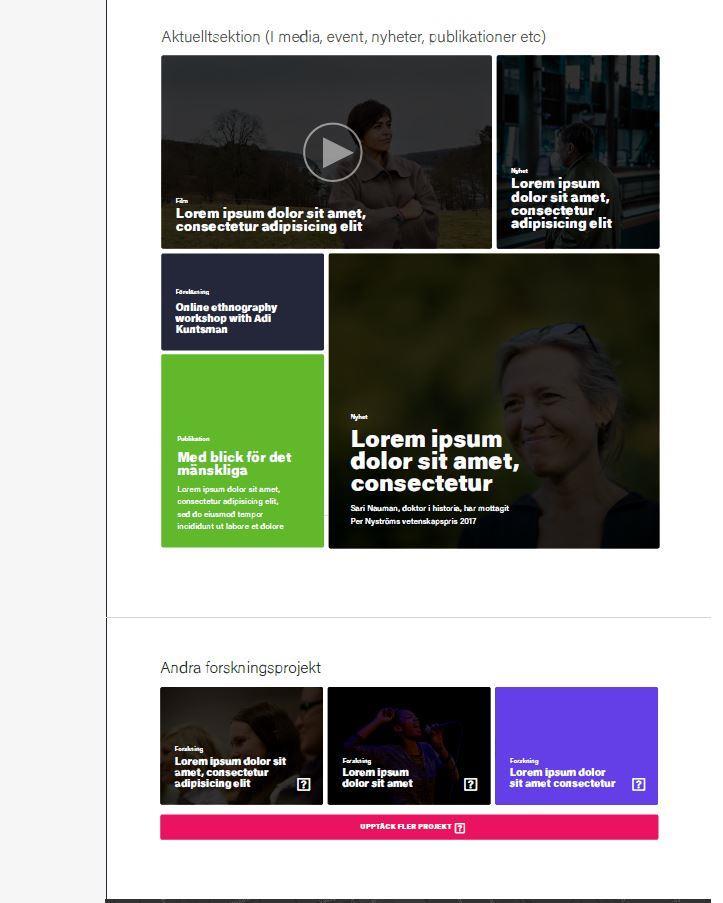Click the Aktuelltsektion heading text

pos(353,37)
